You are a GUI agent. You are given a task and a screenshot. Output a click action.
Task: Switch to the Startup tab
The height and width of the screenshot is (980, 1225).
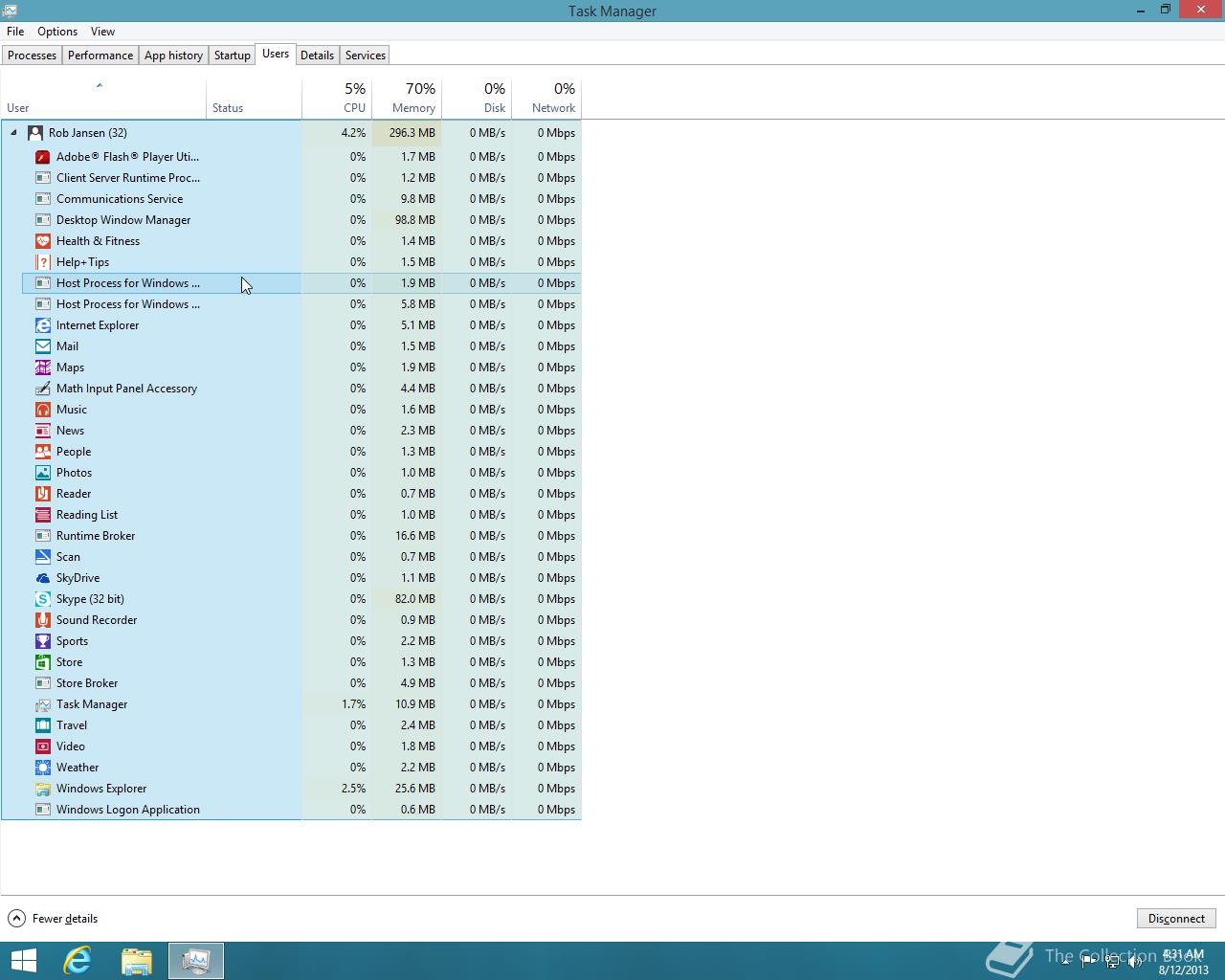coord(232,56)
